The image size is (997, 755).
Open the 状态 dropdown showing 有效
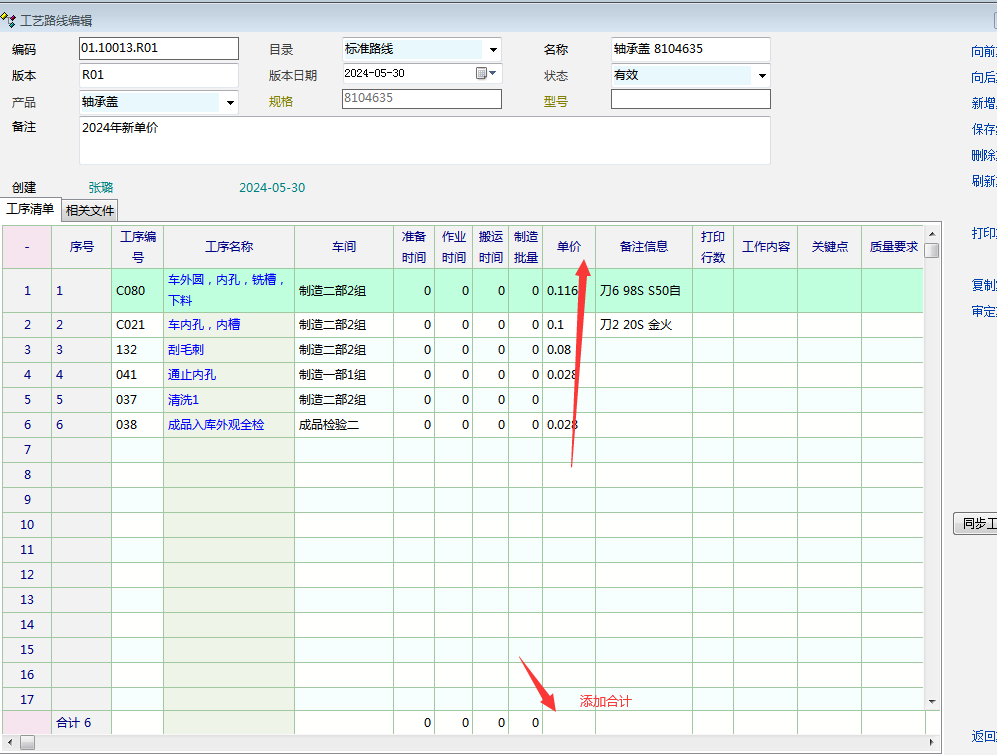coord(762,76)
